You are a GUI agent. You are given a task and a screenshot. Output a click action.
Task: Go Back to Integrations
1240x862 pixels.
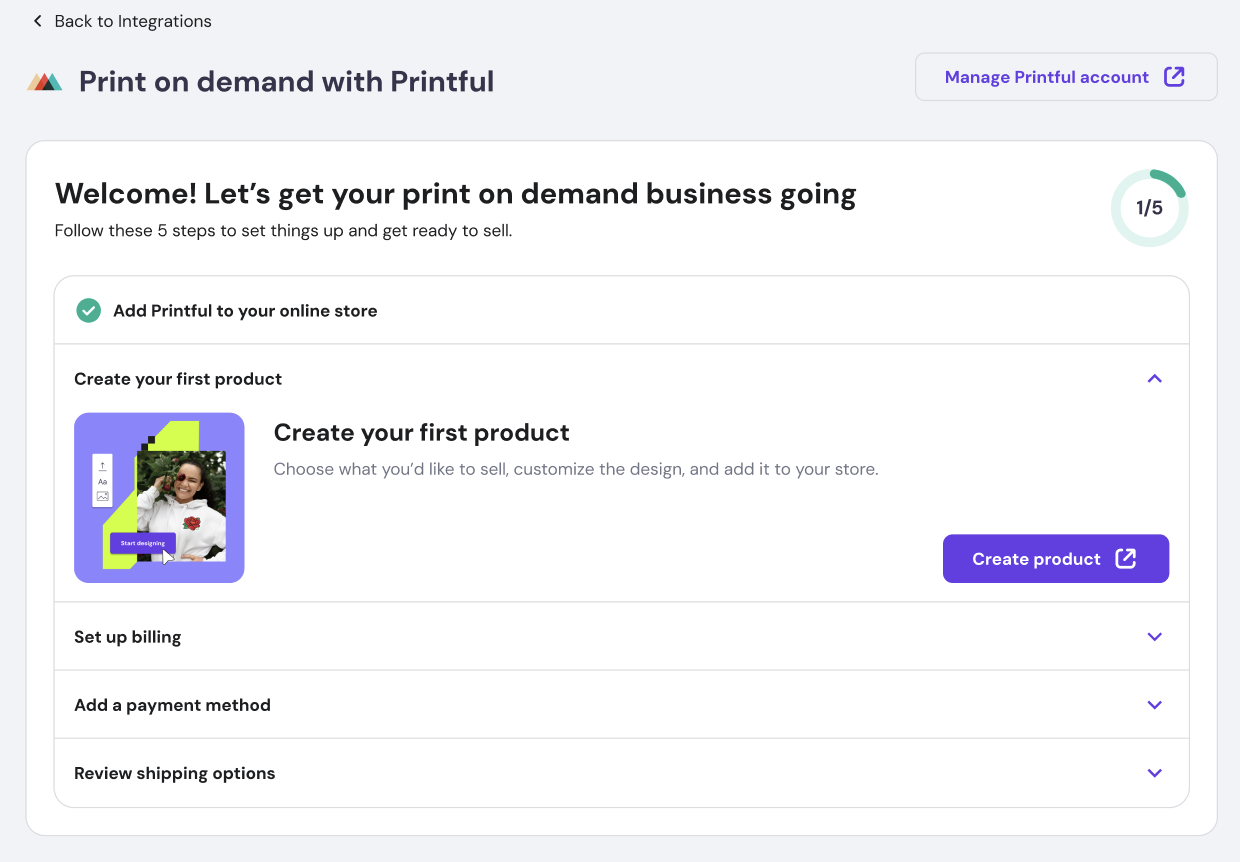[133, 20]
